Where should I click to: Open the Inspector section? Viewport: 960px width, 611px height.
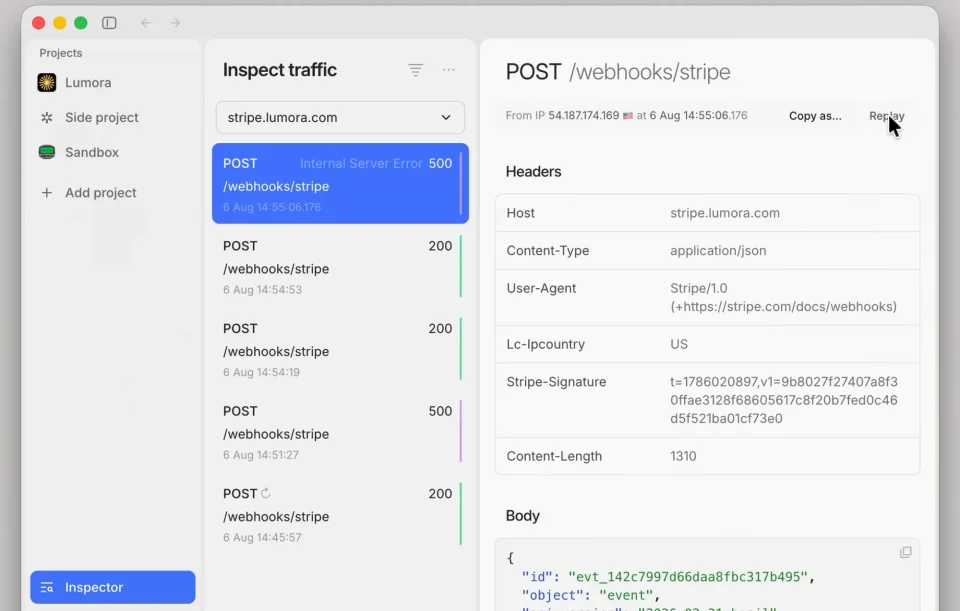tap(113, 587)
